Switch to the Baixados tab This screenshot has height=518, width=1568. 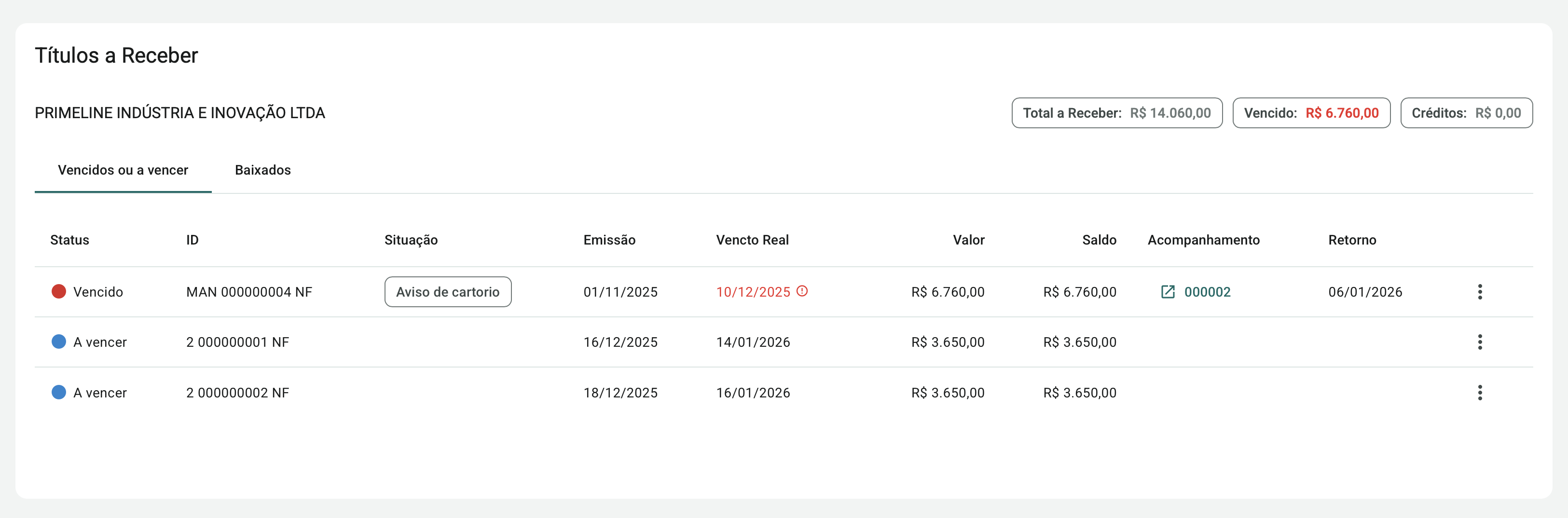click(262, 170)
